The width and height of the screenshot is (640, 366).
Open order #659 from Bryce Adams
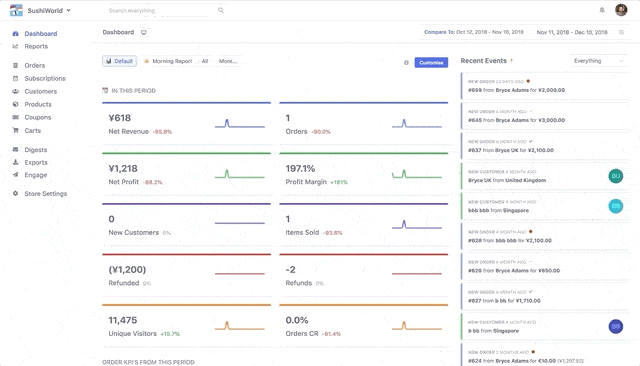coord(545,86)
